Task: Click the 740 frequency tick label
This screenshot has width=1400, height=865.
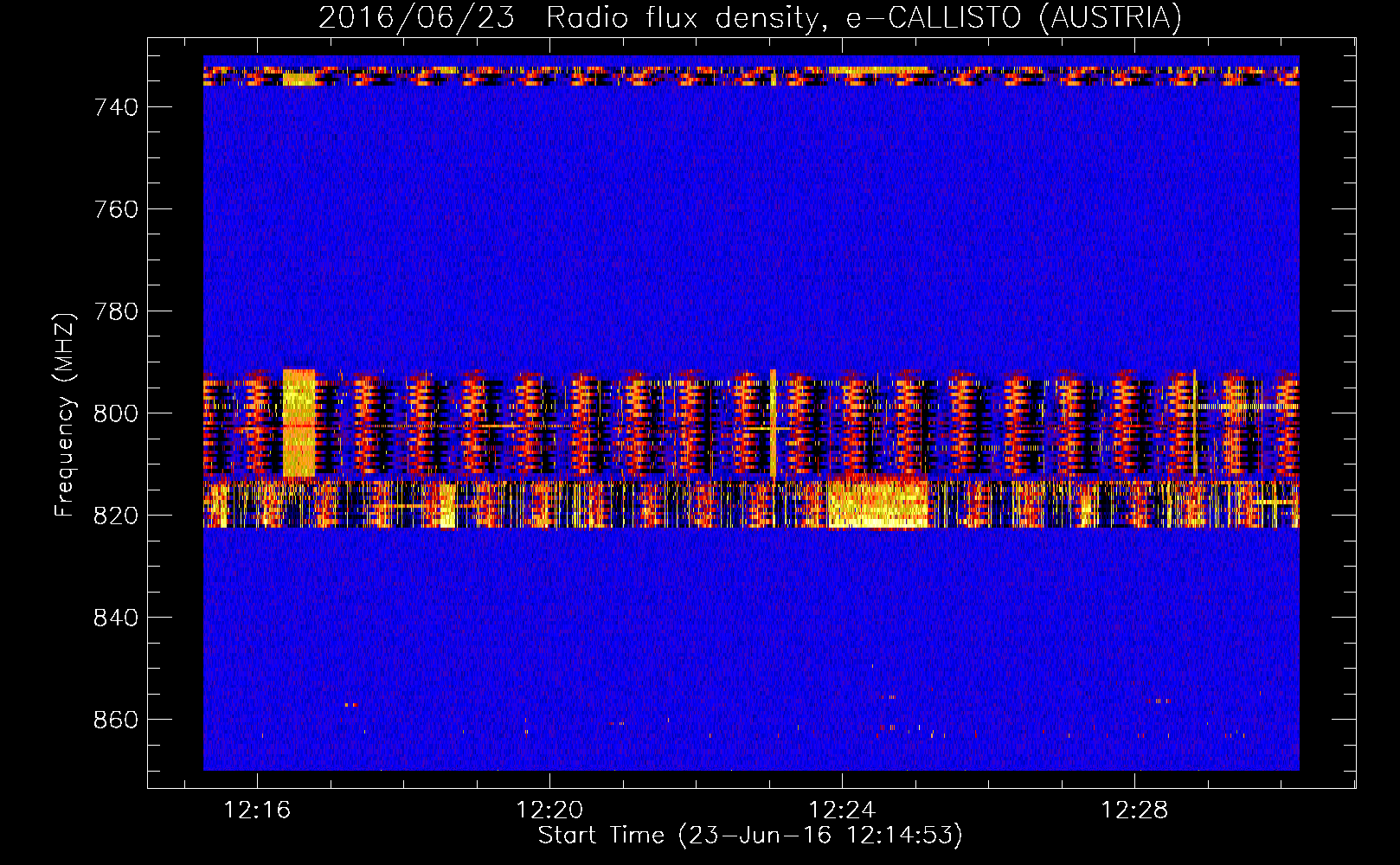Action: tap(116, 107)
